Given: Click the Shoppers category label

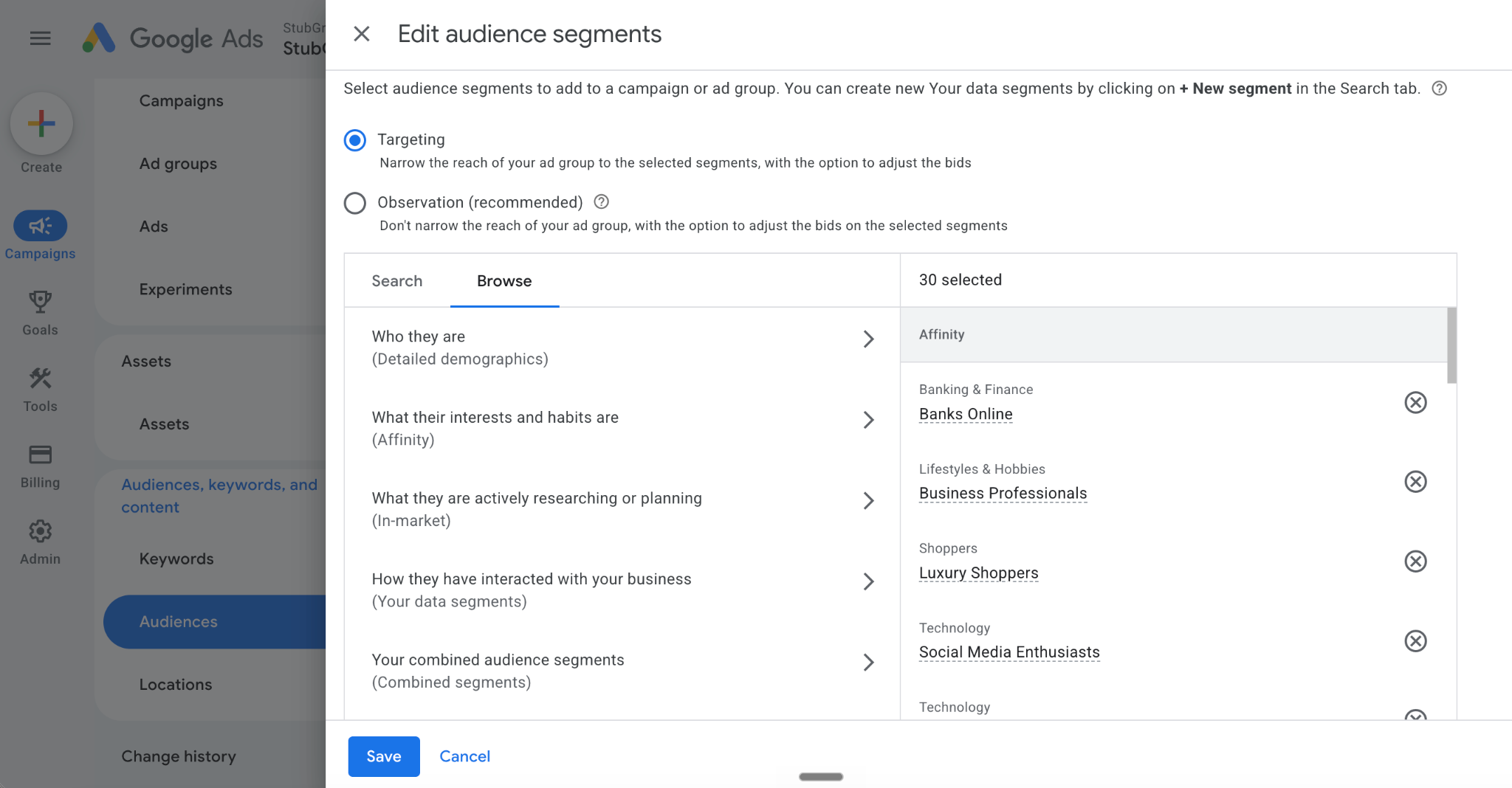Looking at the screenshot, I should (x=948, y=548).
